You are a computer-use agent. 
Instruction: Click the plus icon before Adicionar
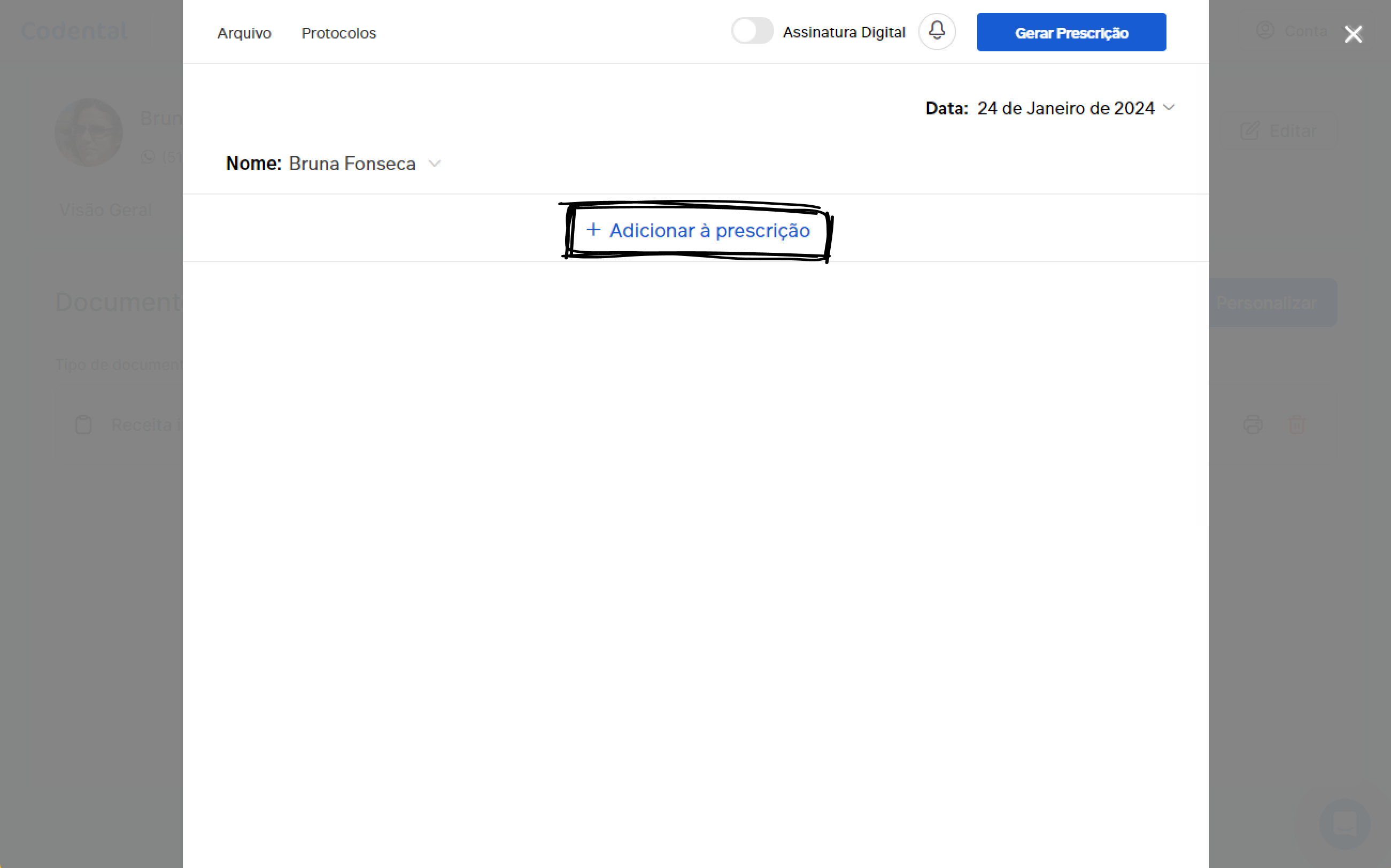point(593,230)
